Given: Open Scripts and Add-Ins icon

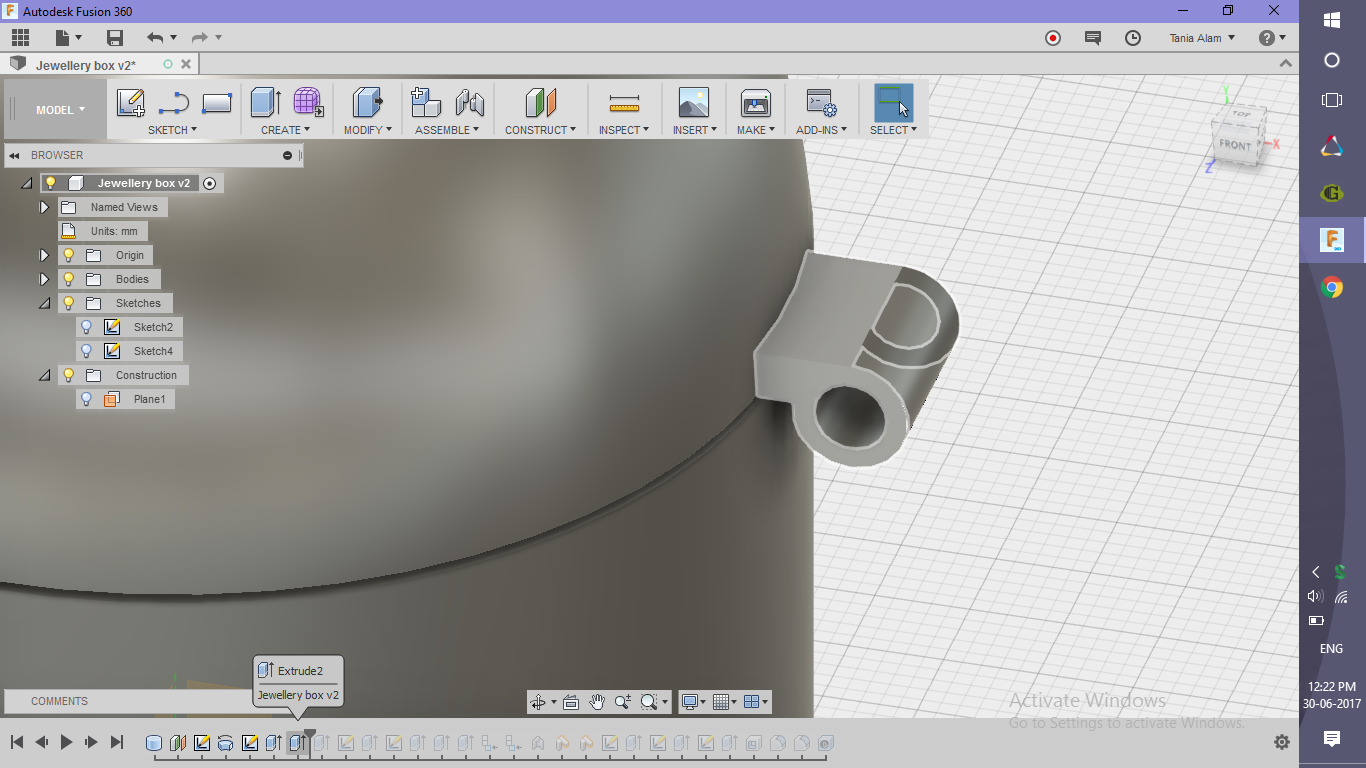Looking at the screenshot, I should tap(821, 103).
